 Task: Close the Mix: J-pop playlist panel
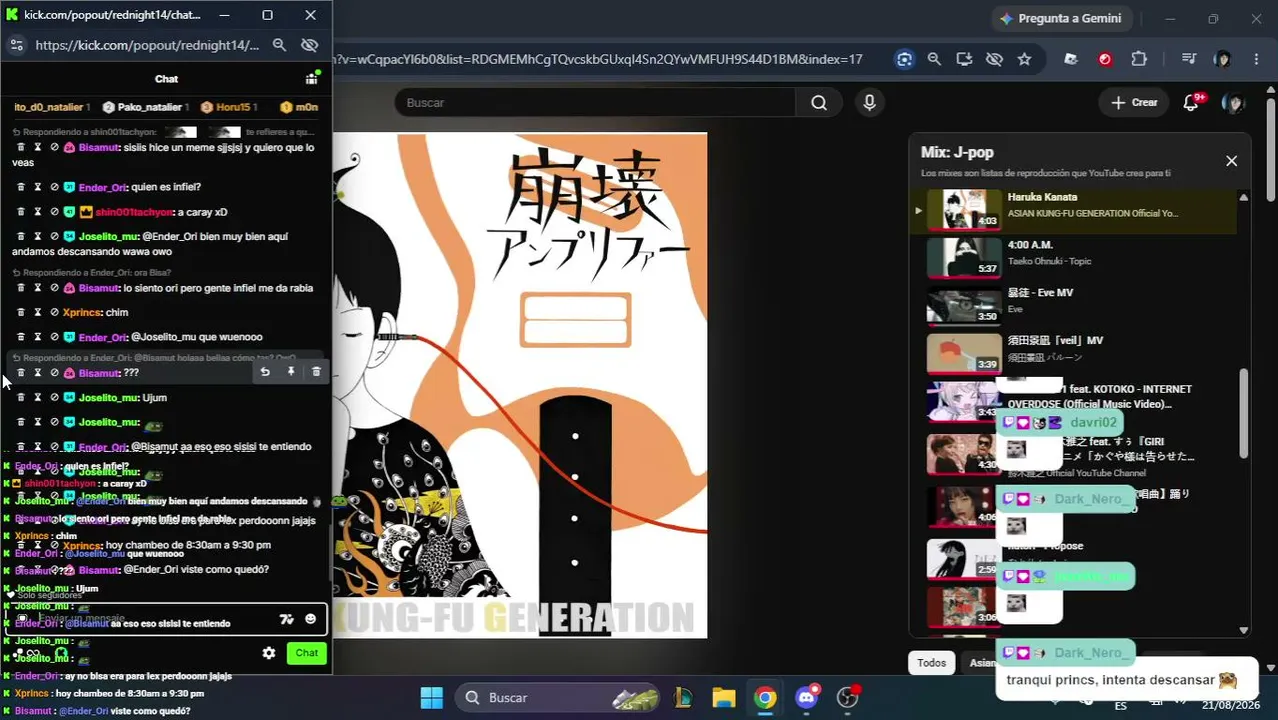1231,161
